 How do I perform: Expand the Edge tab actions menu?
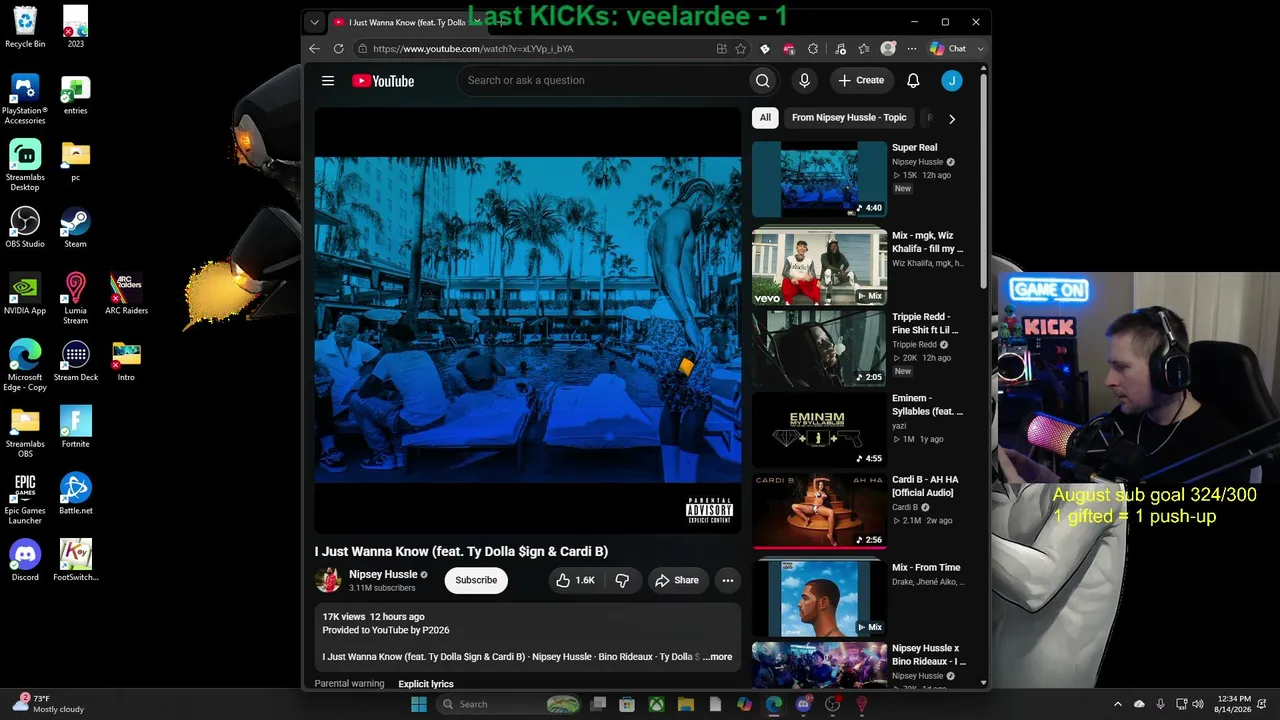[314, 22]
